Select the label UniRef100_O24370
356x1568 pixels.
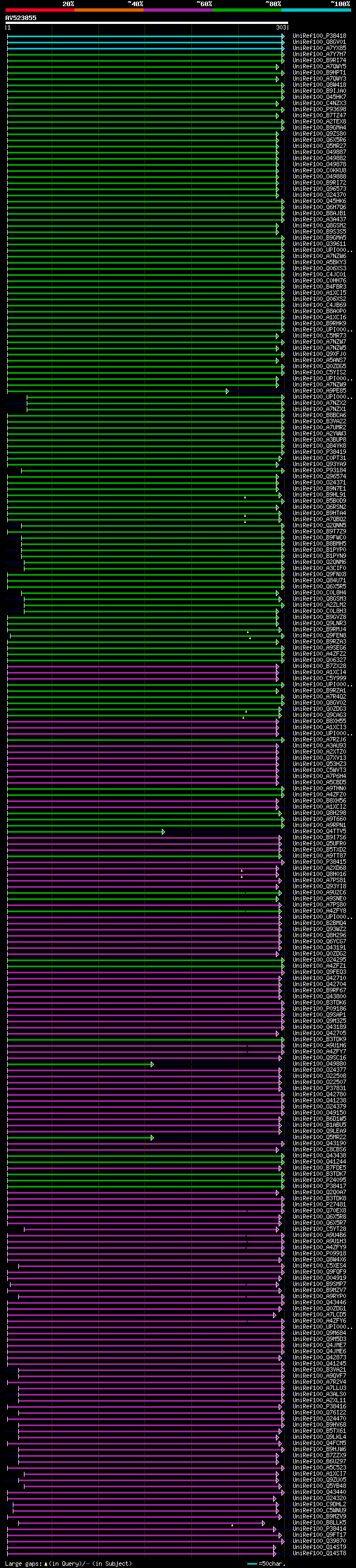click(x=319, y=195)
